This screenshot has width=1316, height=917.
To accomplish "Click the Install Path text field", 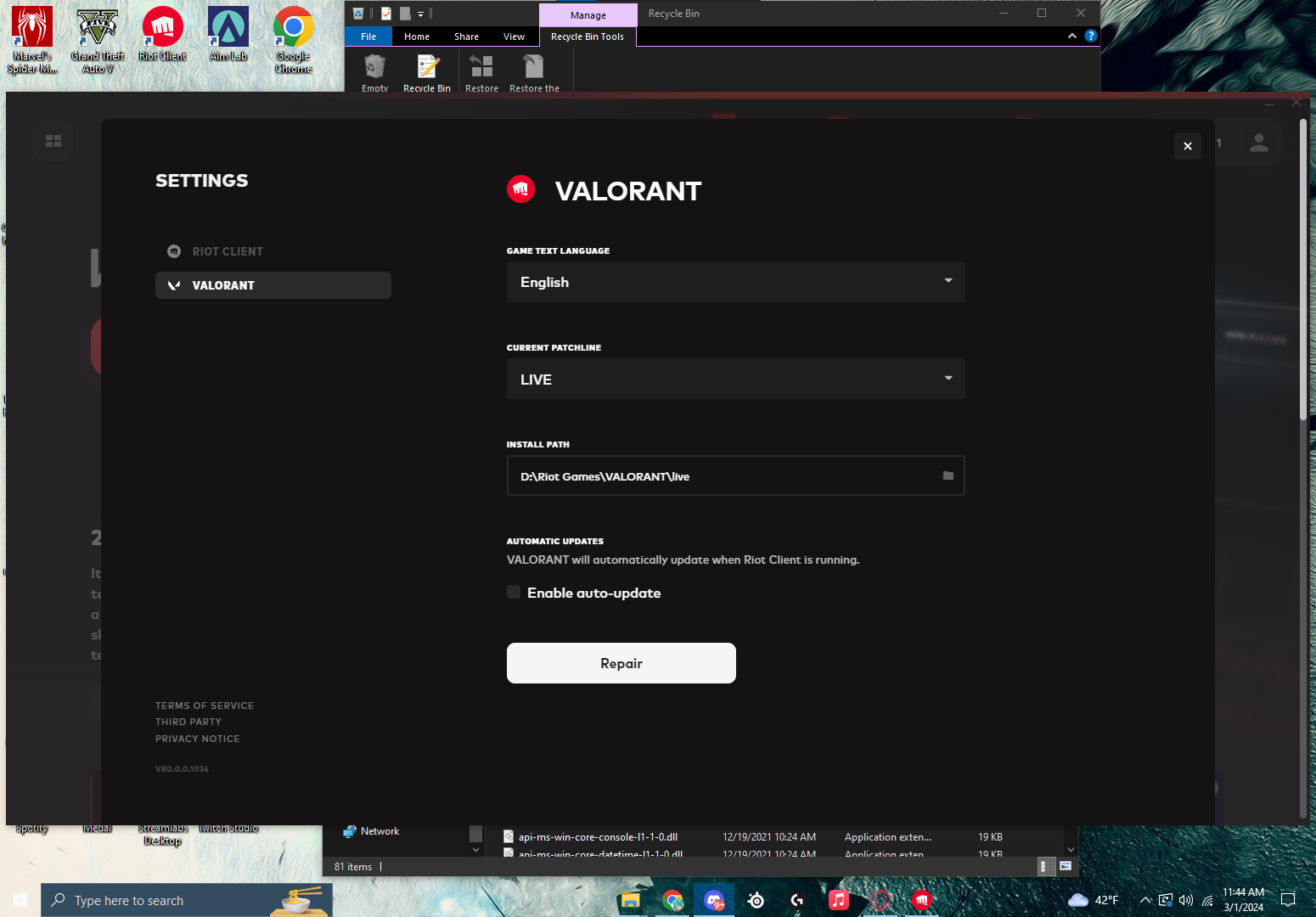I will (722, 476).
